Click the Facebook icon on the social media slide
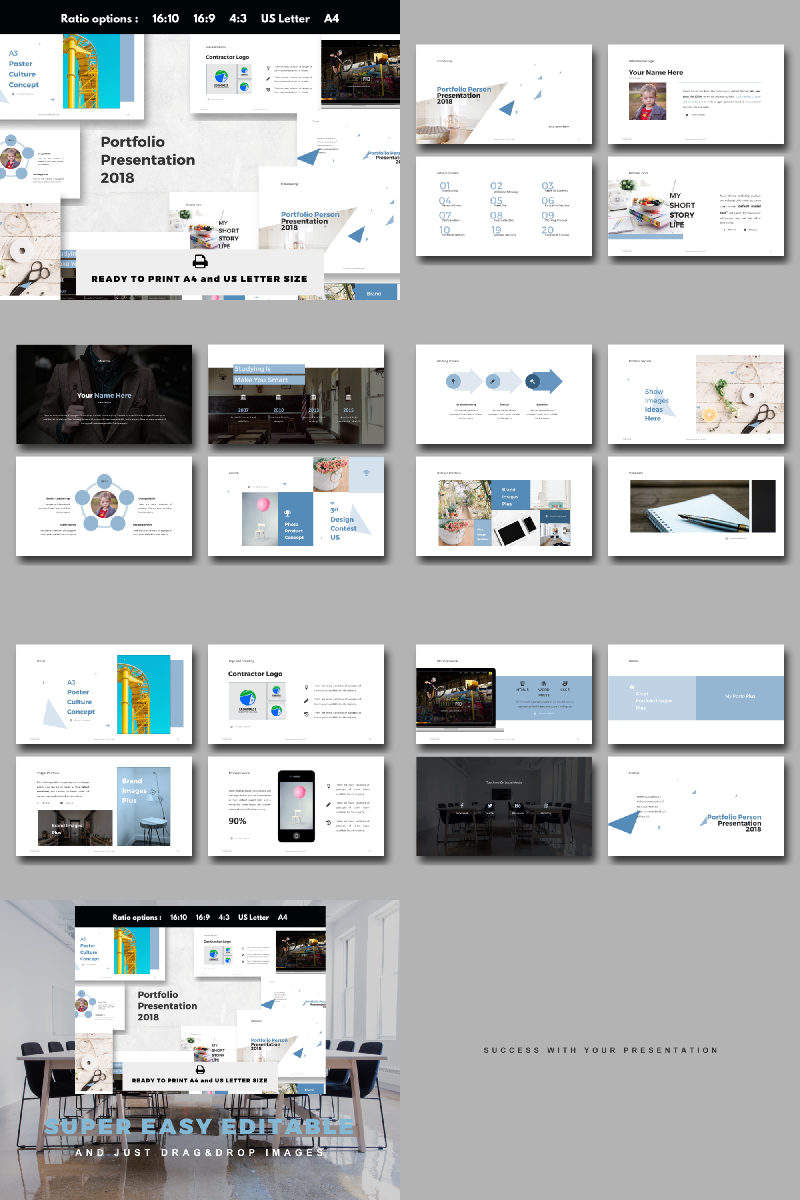The image size is (800, 1200). pyautogui.click(x=461, y=805)
